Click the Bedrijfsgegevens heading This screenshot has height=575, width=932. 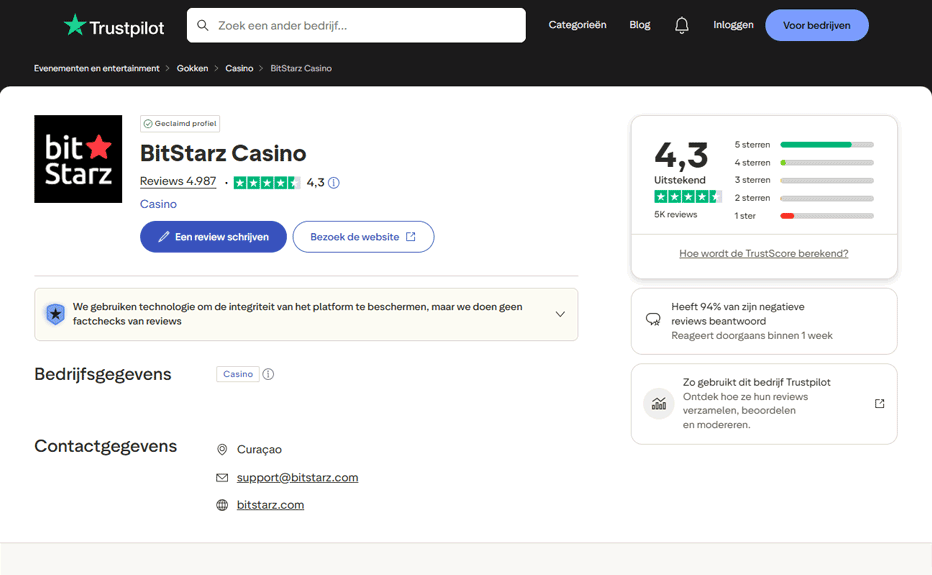coord(103,374)
